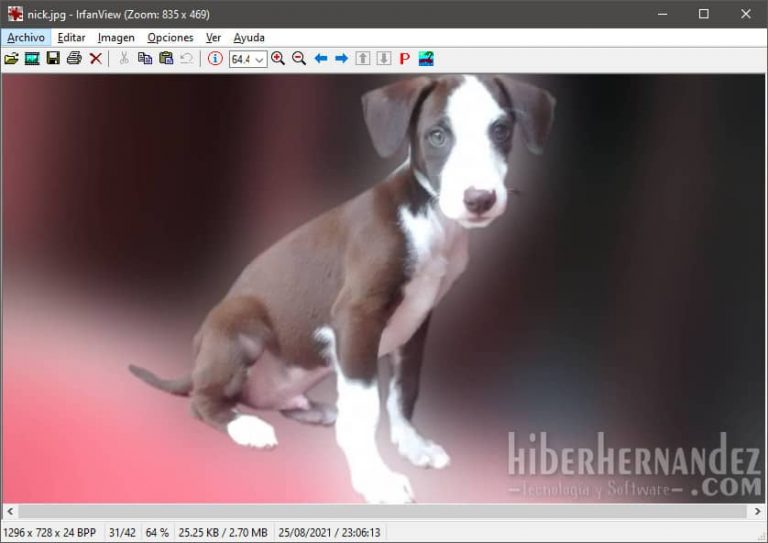Expand the zoom percentage dropdown

[x=260, y=60]
